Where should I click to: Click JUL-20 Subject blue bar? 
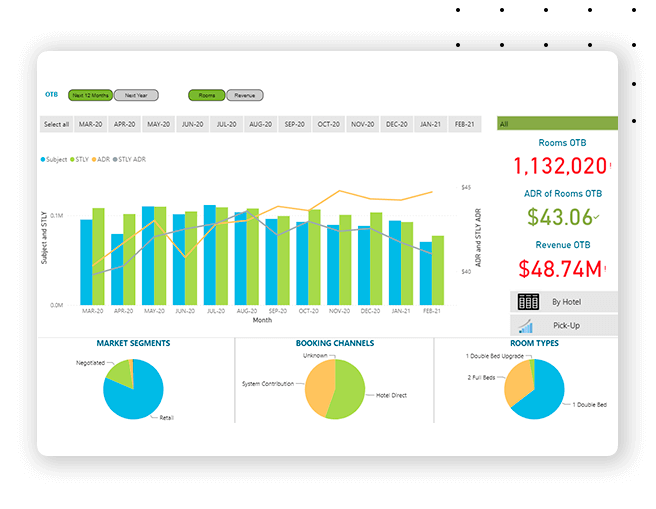coord(210,255)
